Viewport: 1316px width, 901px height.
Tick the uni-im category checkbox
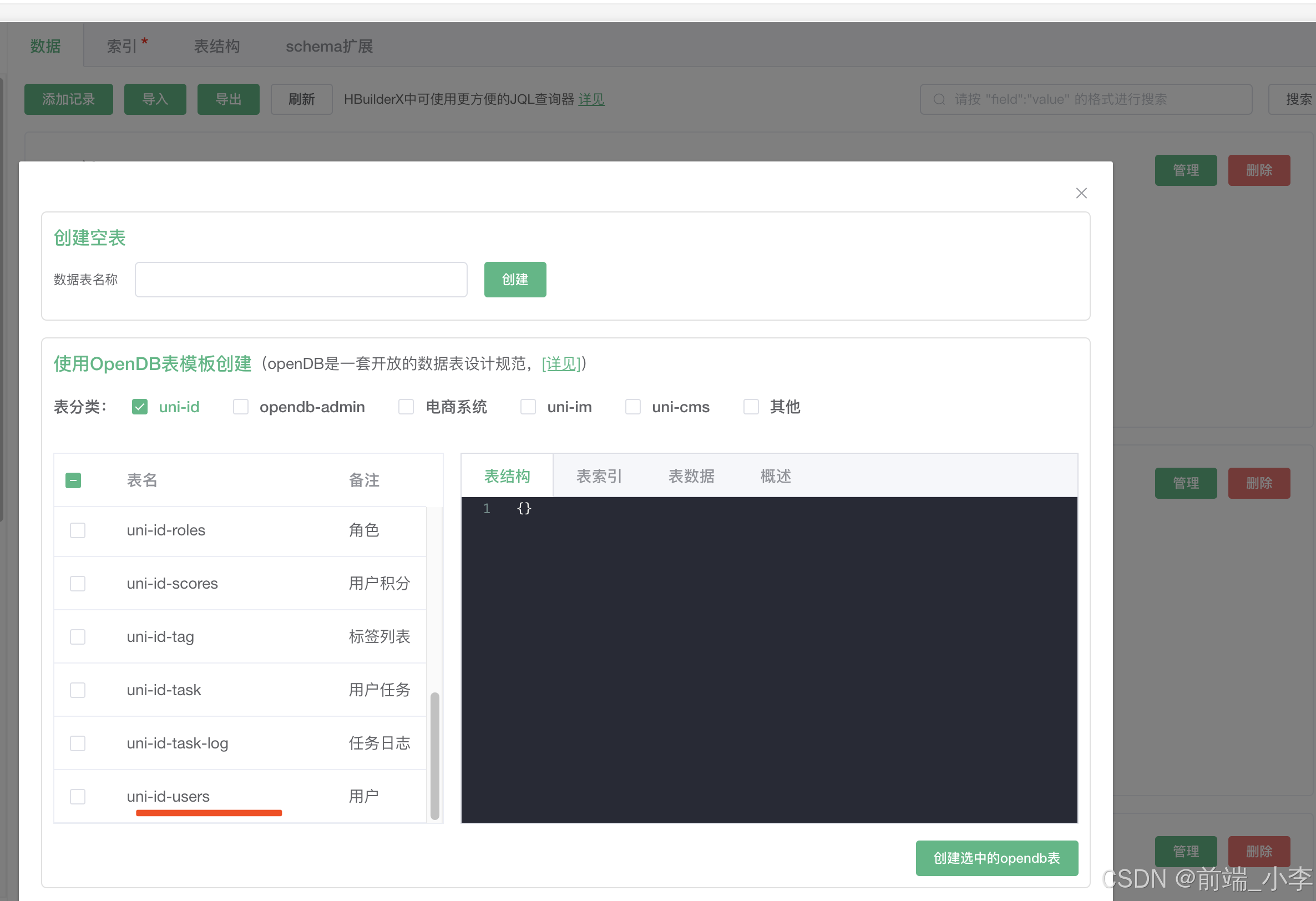point(528,407)
